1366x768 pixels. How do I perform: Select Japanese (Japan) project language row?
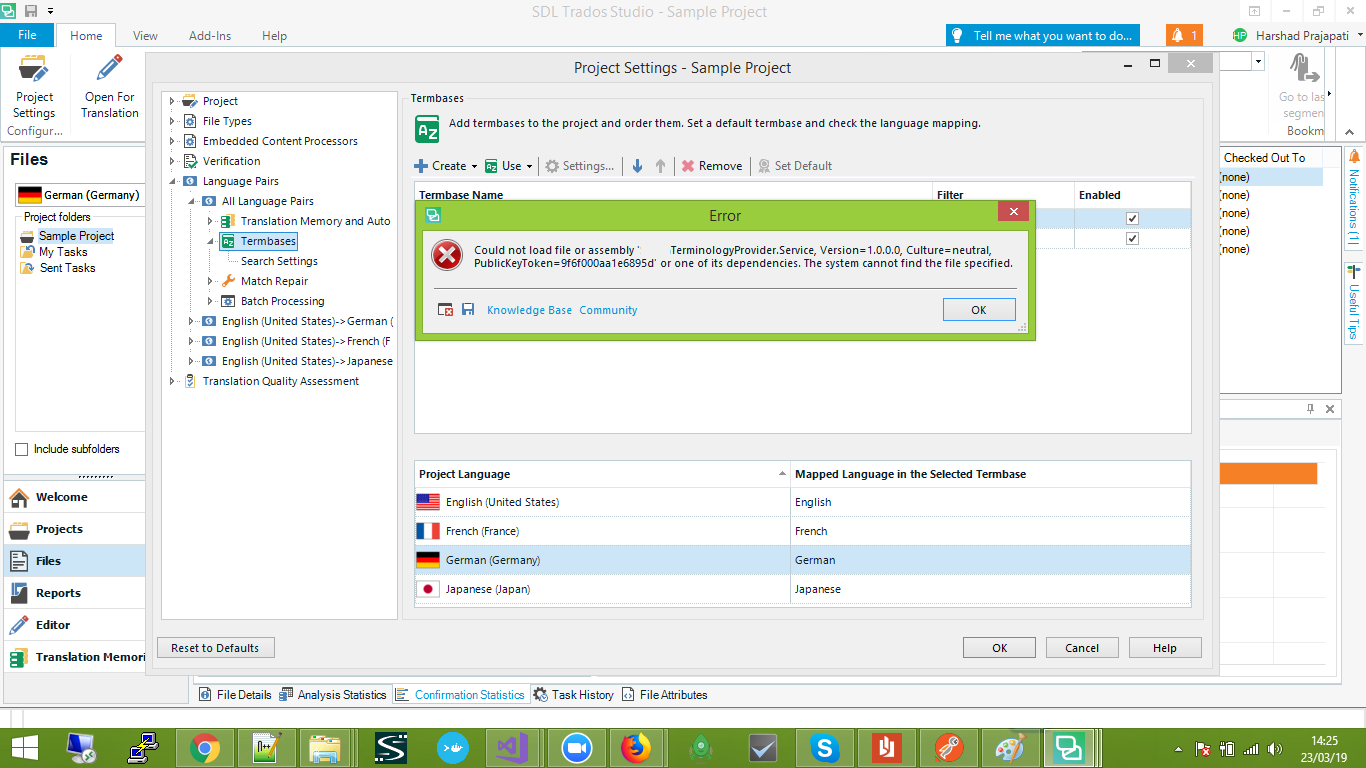tap(600, 589)
